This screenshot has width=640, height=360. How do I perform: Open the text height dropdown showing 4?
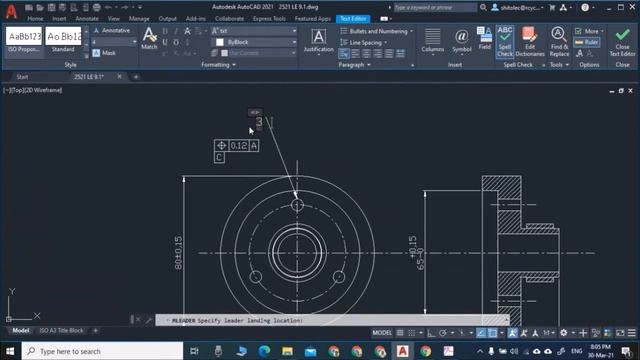(x=114, y=42)
